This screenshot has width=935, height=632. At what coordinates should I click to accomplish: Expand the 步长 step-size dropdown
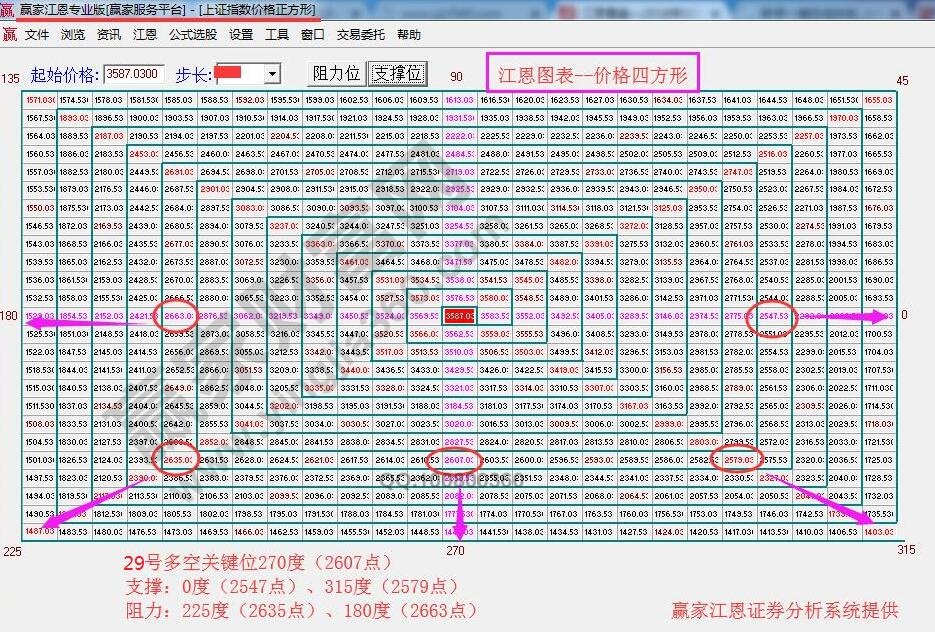(x=272, y=75)
